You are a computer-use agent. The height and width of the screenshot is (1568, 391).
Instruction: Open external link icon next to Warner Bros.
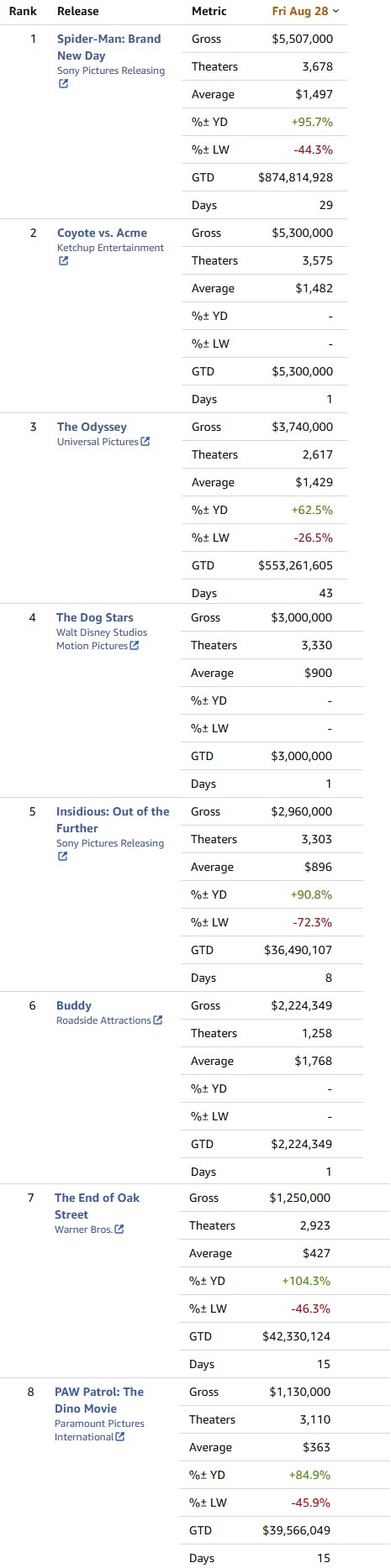pos(119,1230)
